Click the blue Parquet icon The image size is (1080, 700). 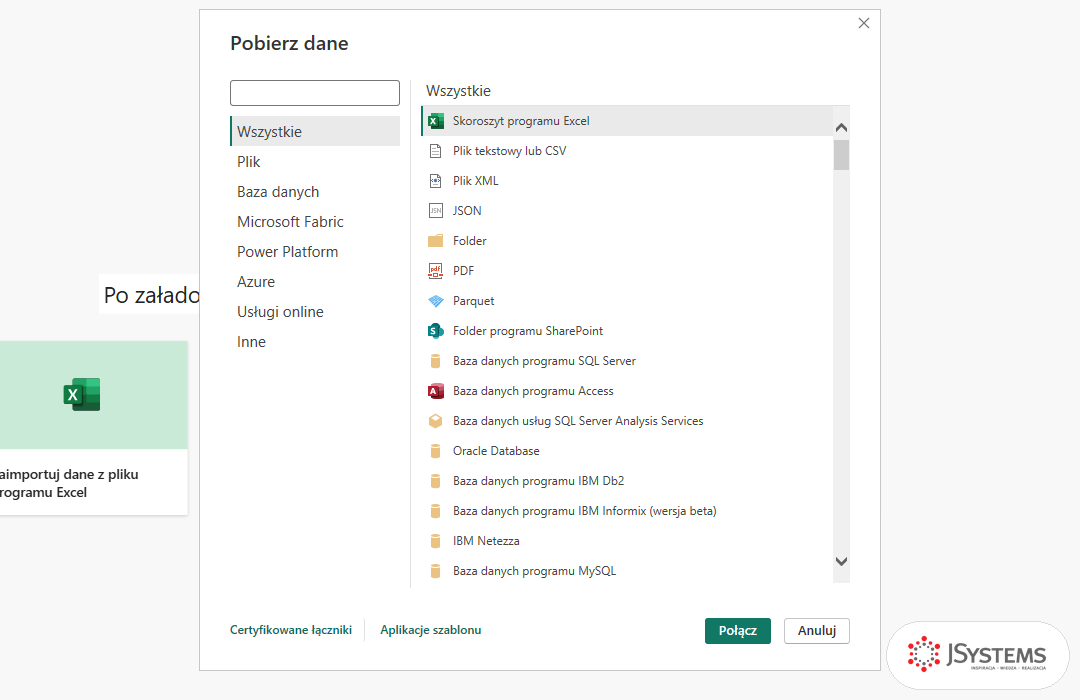[435, 301]
